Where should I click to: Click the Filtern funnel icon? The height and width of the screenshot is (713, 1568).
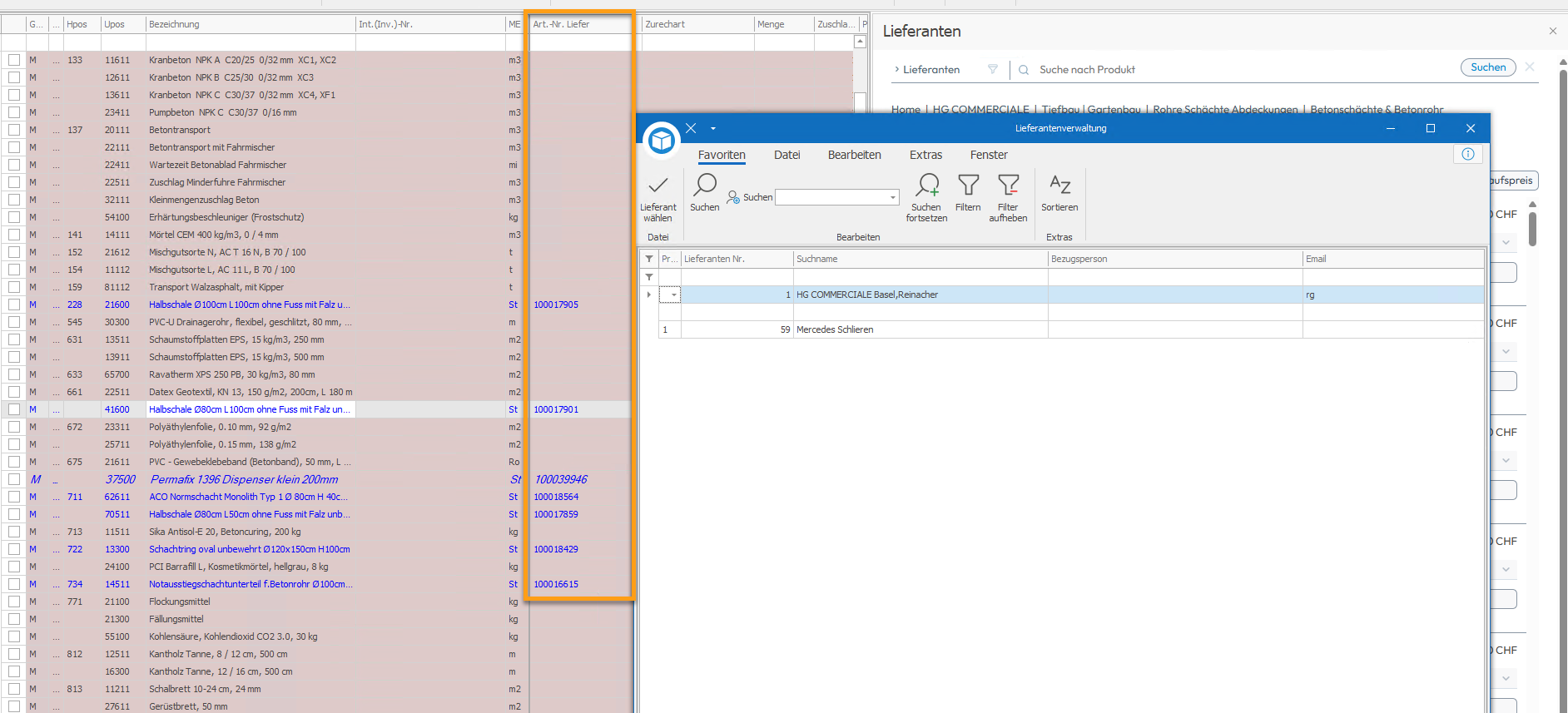click(968, 184)
